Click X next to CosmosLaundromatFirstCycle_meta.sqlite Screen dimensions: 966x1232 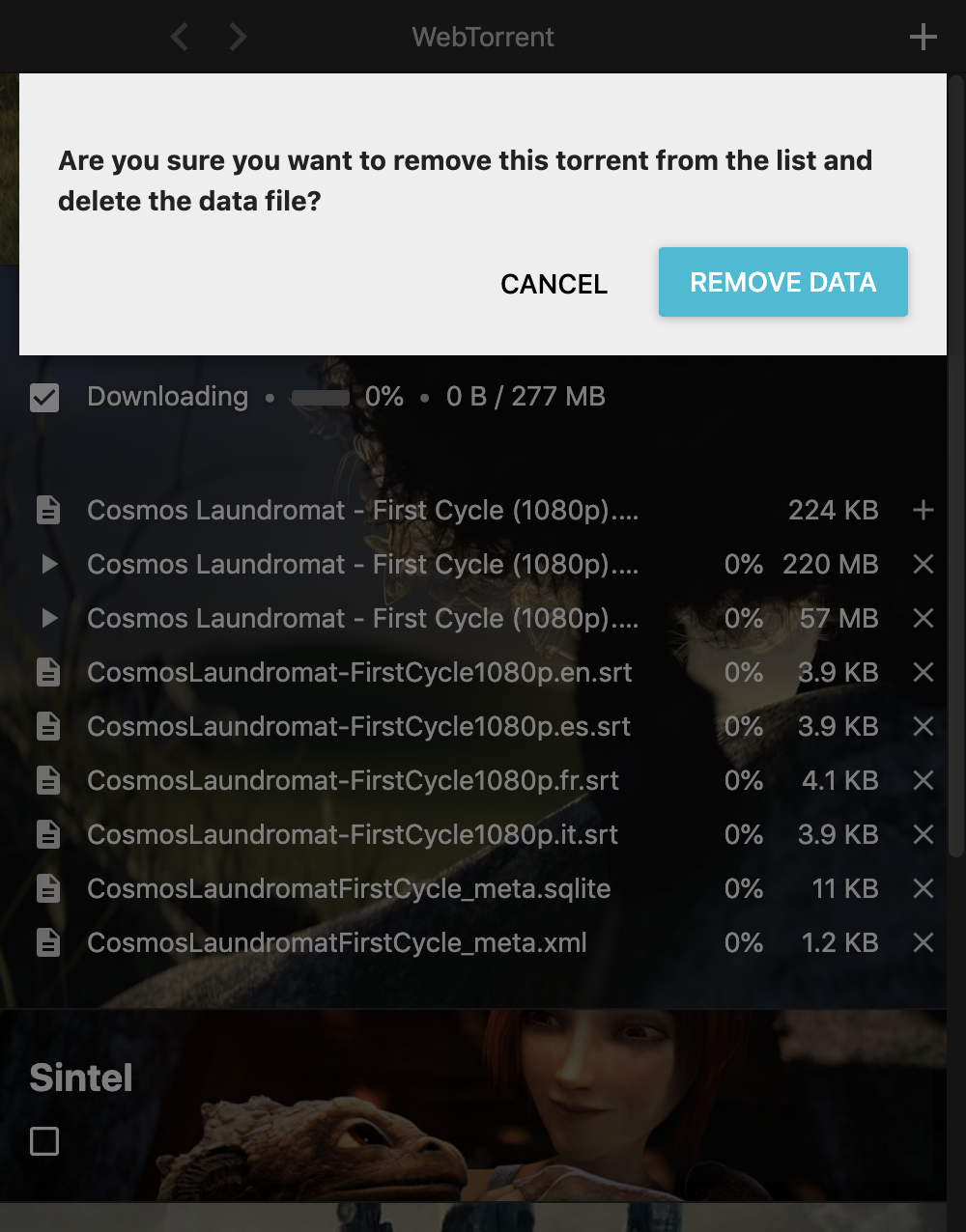click(923, 888)
